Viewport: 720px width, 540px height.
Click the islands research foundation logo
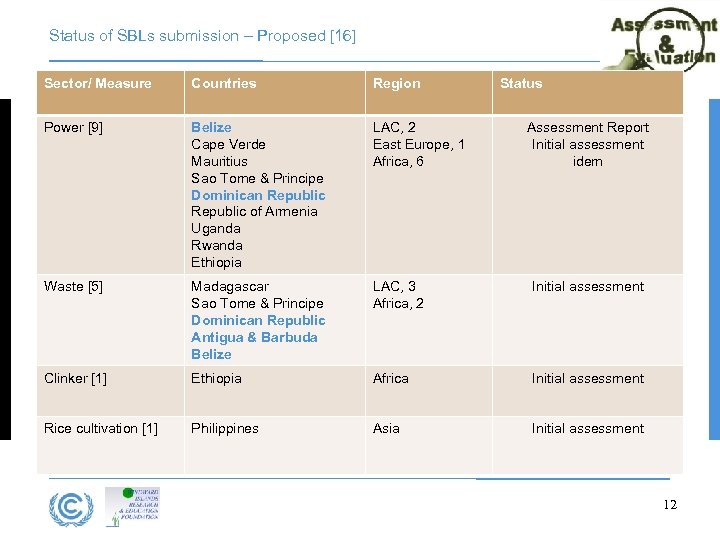(132, 506)
